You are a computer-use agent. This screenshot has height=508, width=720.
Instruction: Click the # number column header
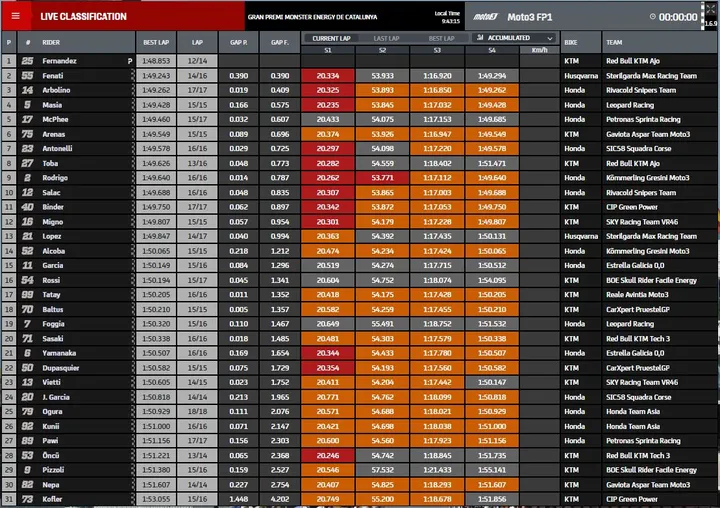(x=28, y=42)
